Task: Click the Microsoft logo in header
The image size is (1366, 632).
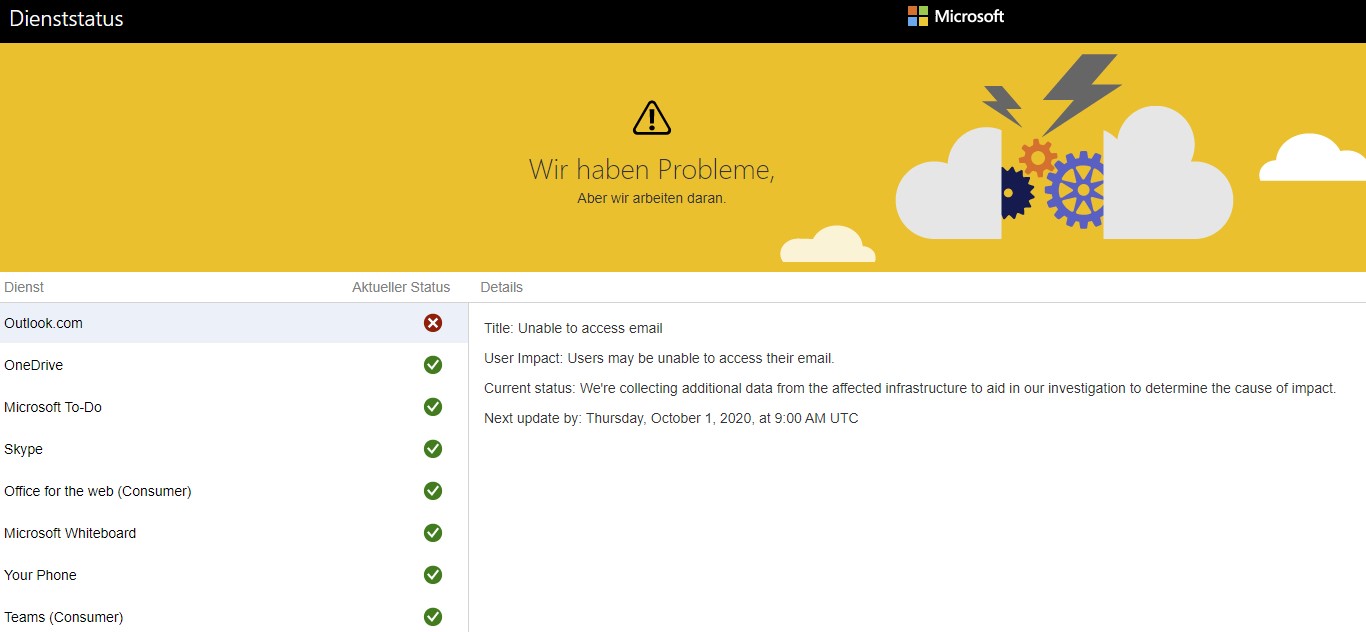Action: tap(955, 16)
